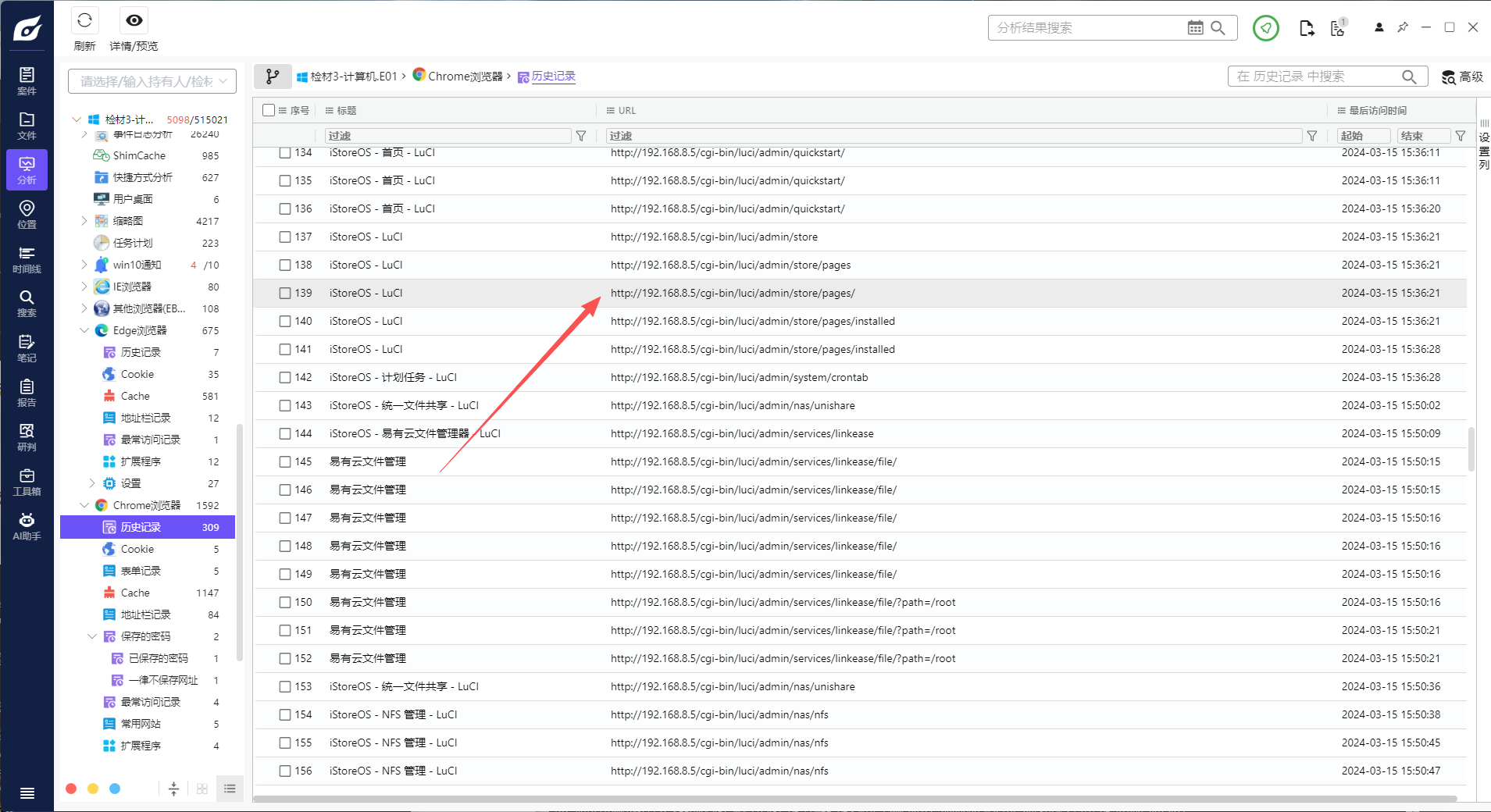
Task: Check the checkbox for row 153
Action: [x=285, y=686]
